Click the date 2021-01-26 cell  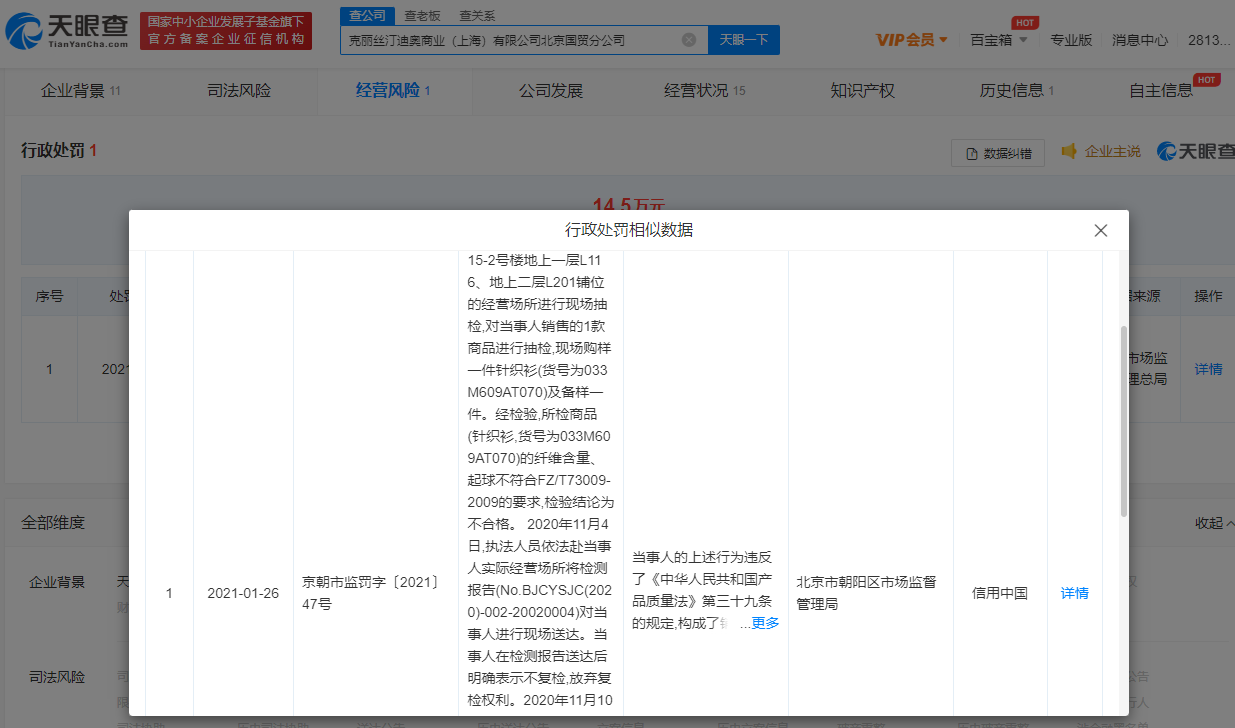(243, 593)
